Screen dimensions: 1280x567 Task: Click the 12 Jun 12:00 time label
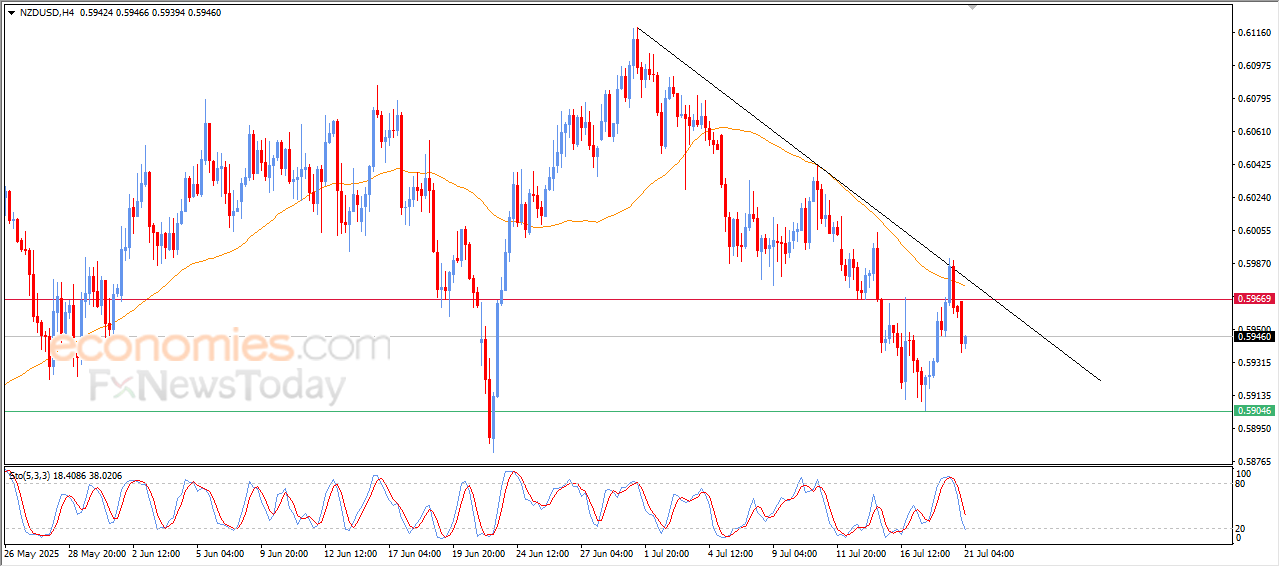[x=349, y=553]
